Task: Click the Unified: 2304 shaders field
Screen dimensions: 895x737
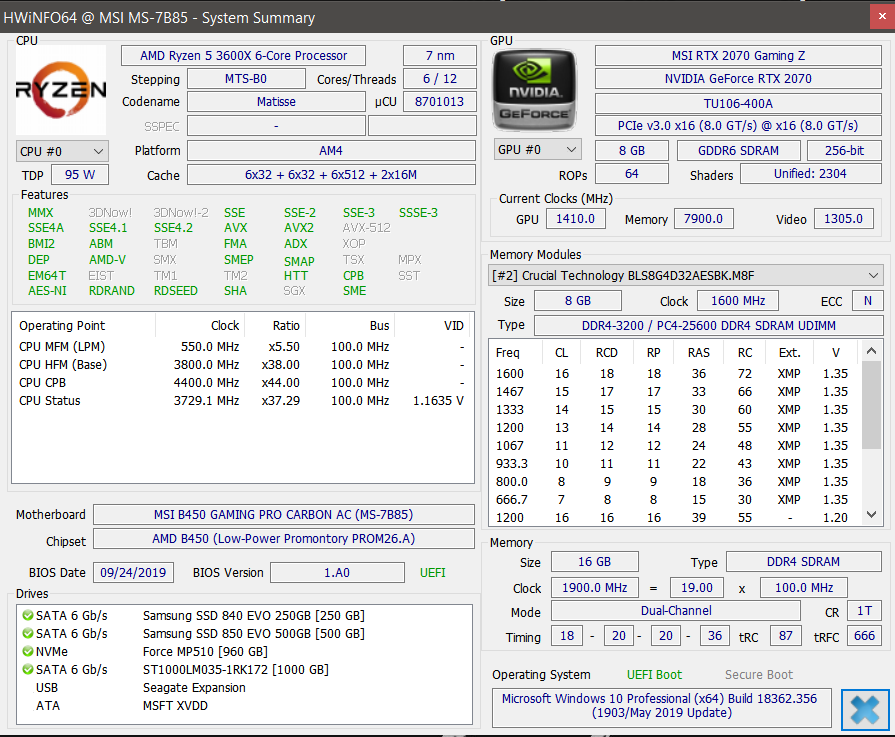Action: coord(811,174)
